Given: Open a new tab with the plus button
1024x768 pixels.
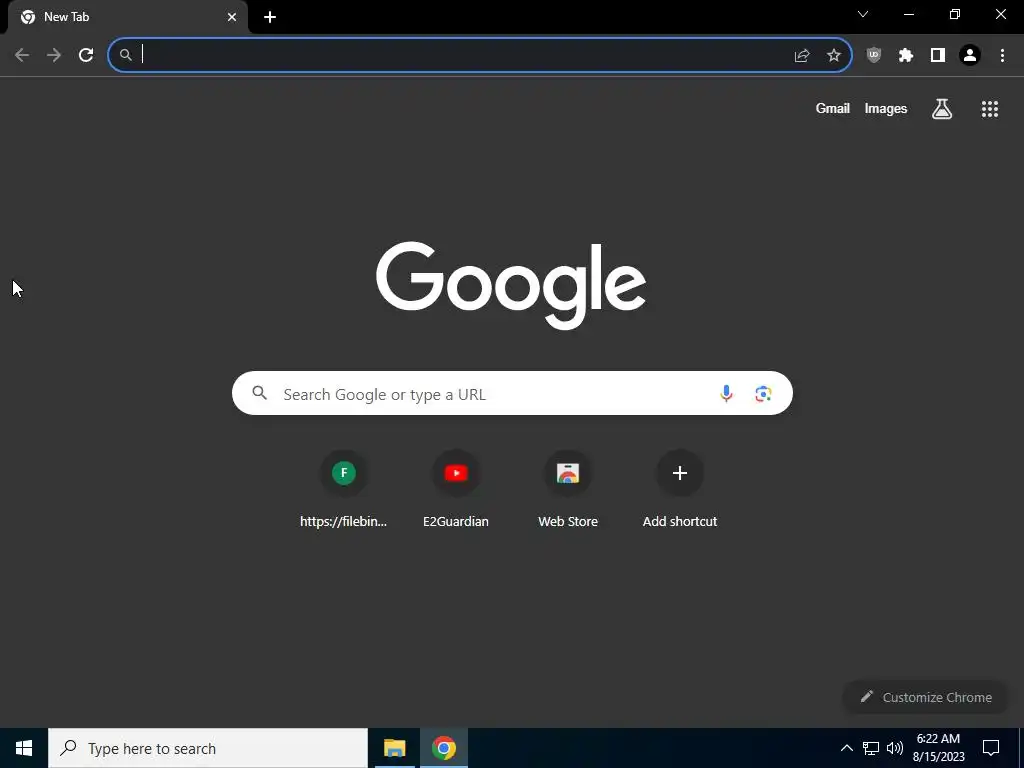Looking at the screenshot, I should pos(270,17).
